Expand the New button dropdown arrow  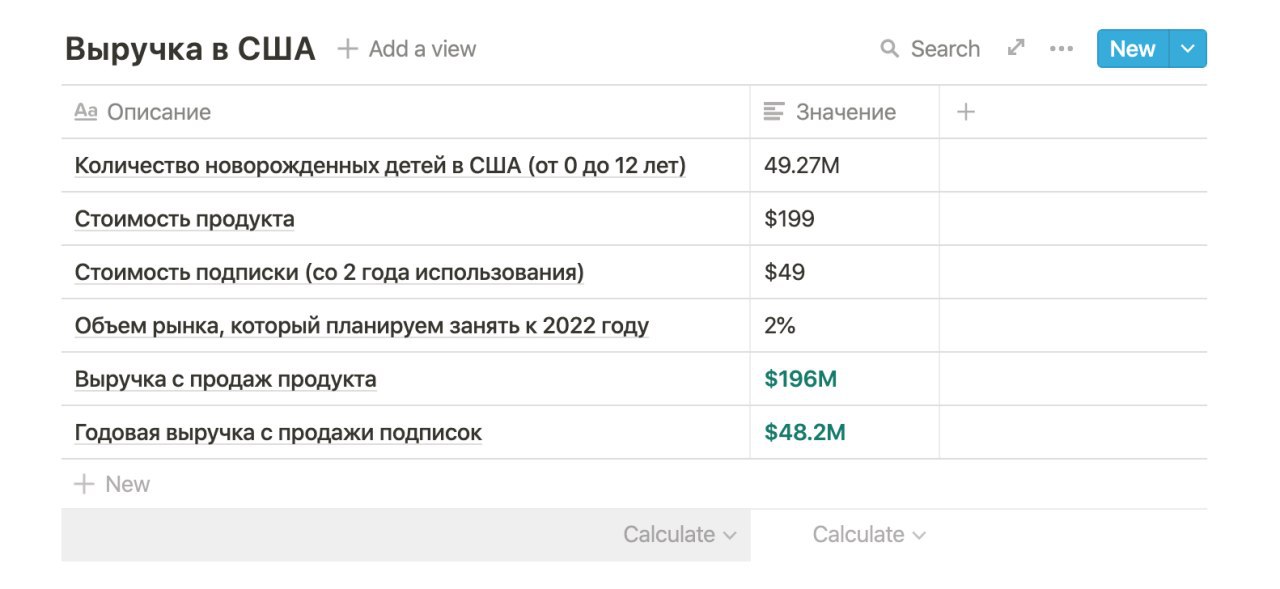point(1187,49)
